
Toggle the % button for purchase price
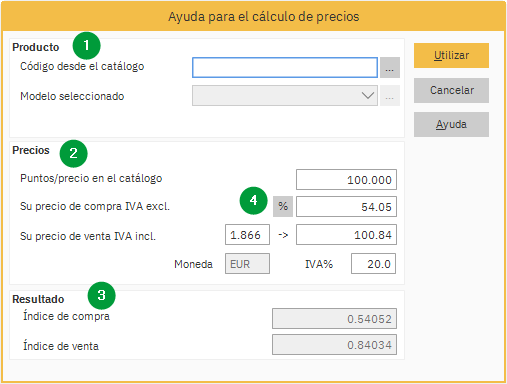coord(283,207)
